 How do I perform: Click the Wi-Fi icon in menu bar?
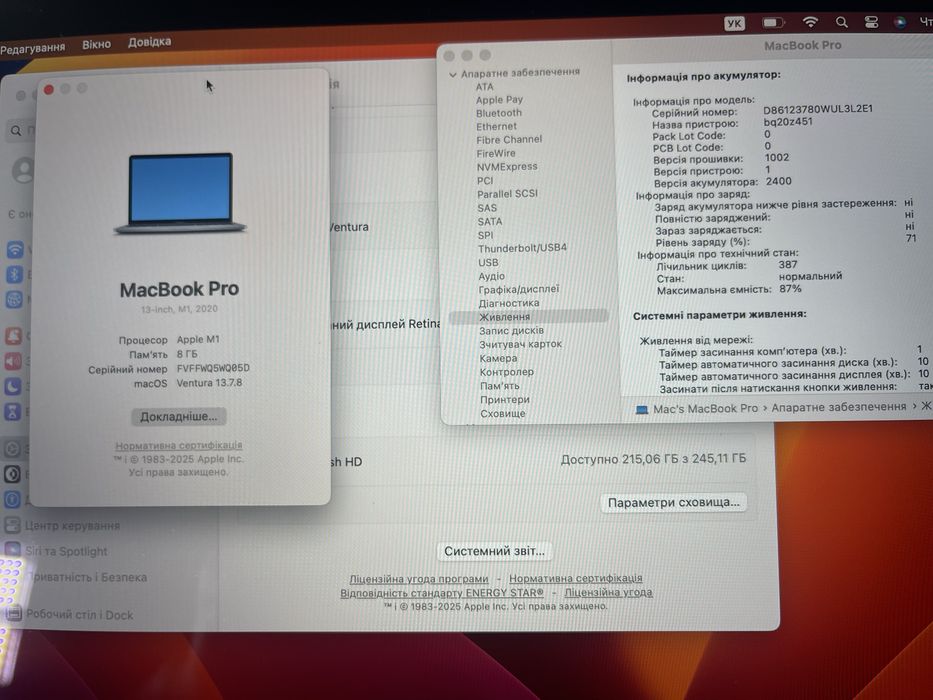coord(810,22)
